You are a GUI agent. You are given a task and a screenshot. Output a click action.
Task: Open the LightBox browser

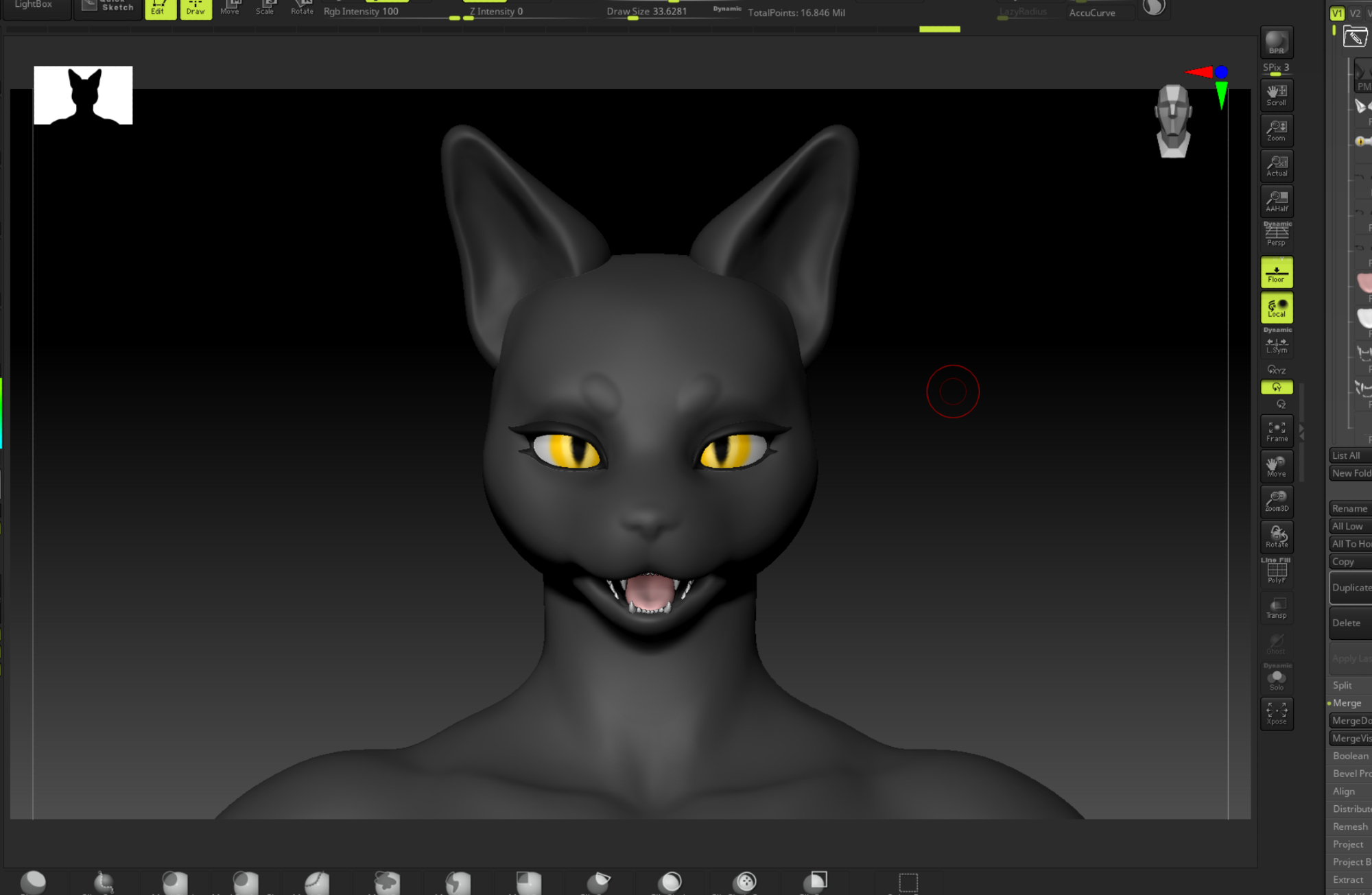[x=34, y=5]
